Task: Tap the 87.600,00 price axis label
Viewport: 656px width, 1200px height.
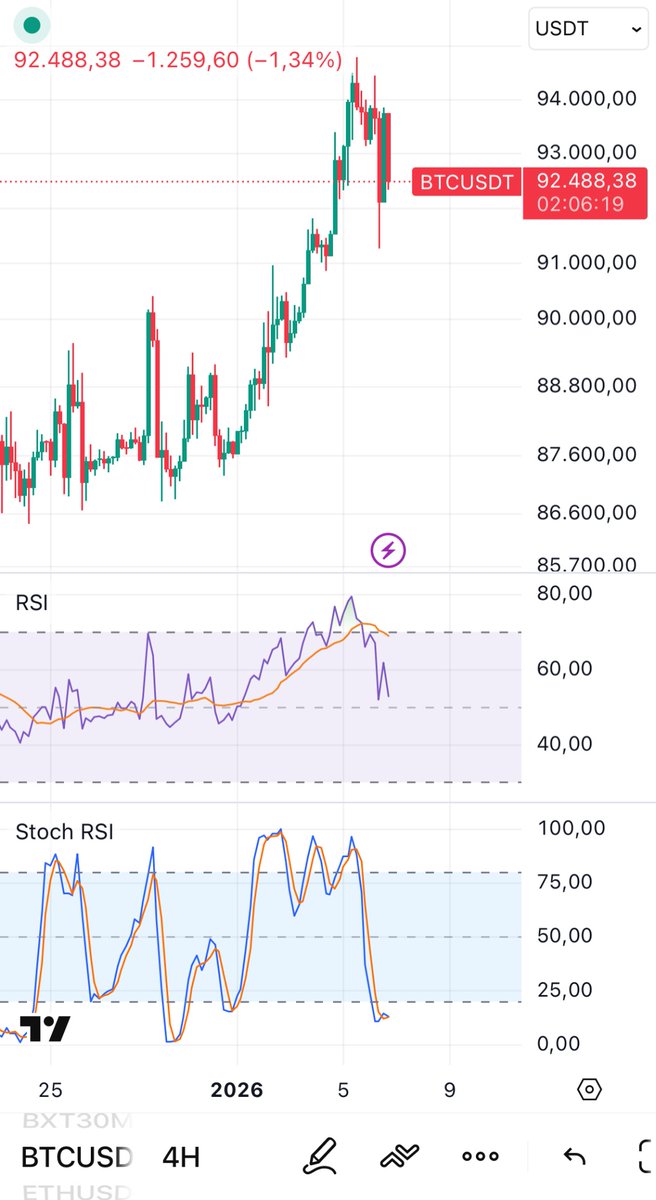Action: [x=587, y=454]
